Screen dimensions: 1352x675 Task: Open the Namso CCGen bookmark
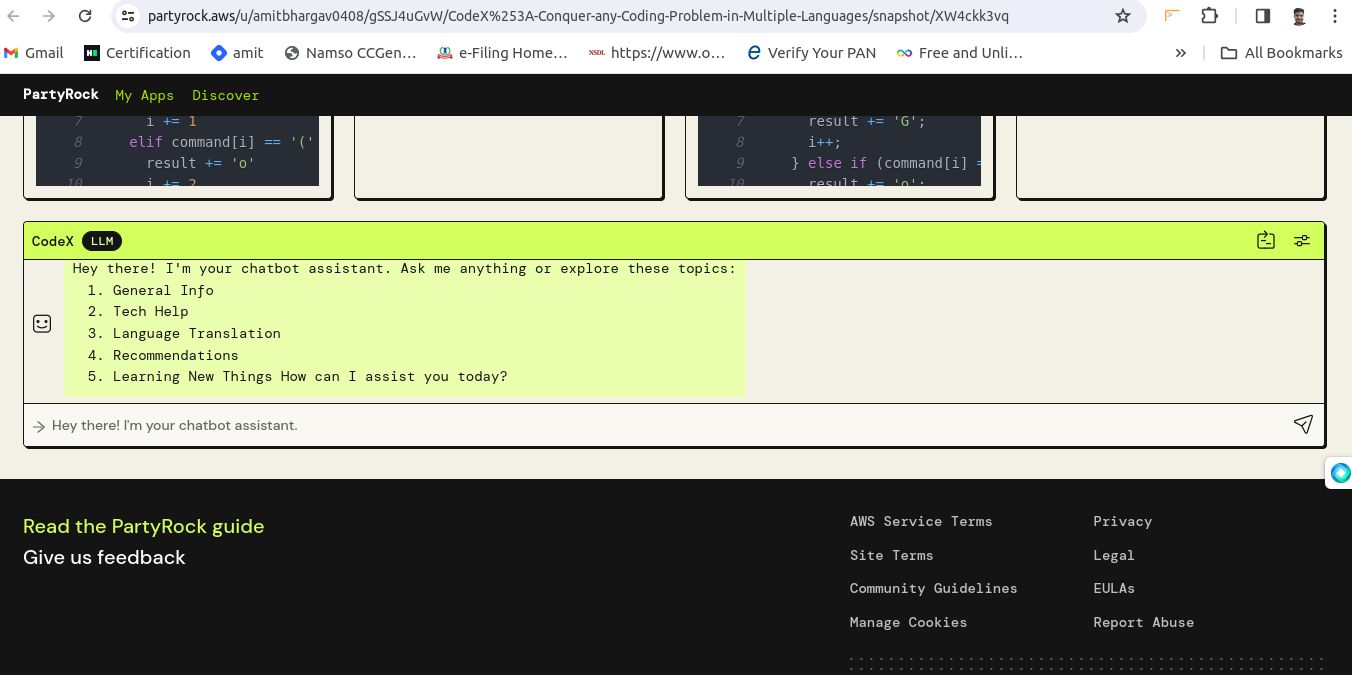tap(351, 53)
